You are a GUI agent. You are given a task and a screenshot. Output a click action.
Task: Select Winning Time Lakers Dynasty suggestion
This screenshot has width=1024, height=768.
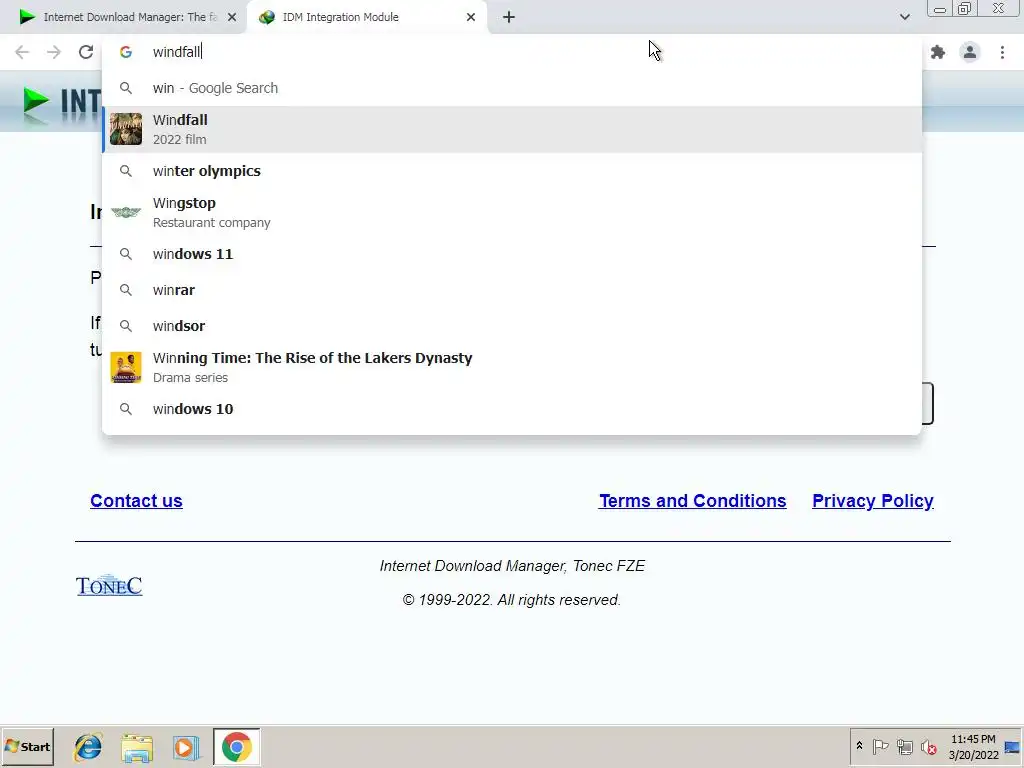click(512, 367)
